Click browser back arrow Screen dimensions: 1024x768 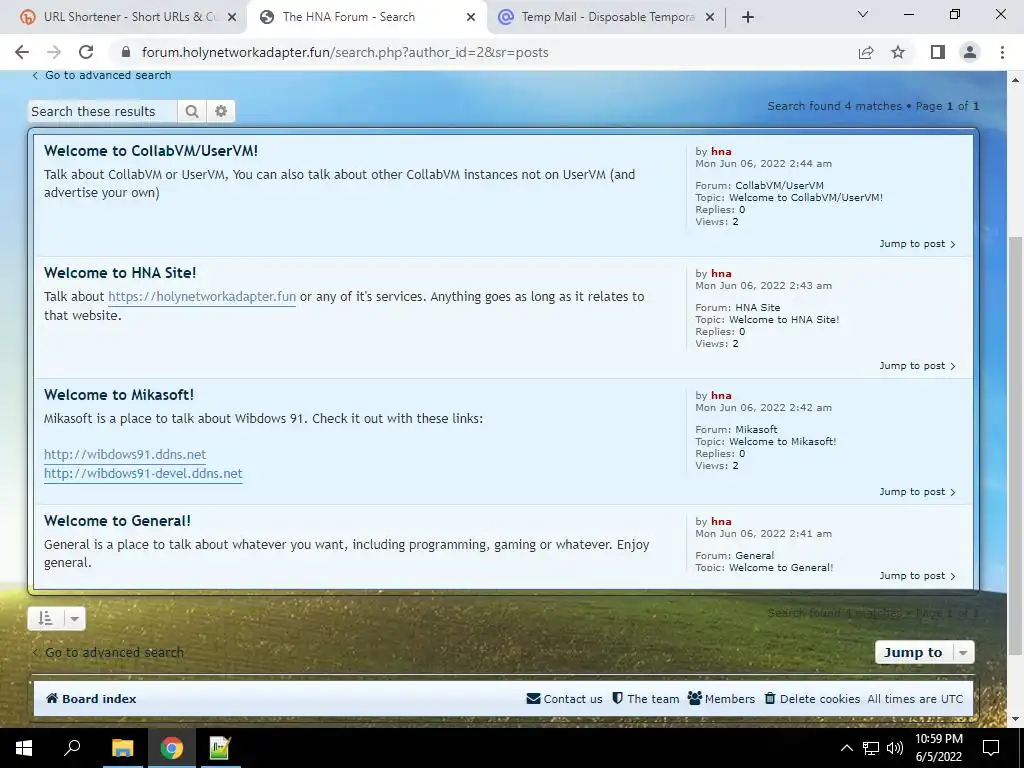click(x=22, y=52)
